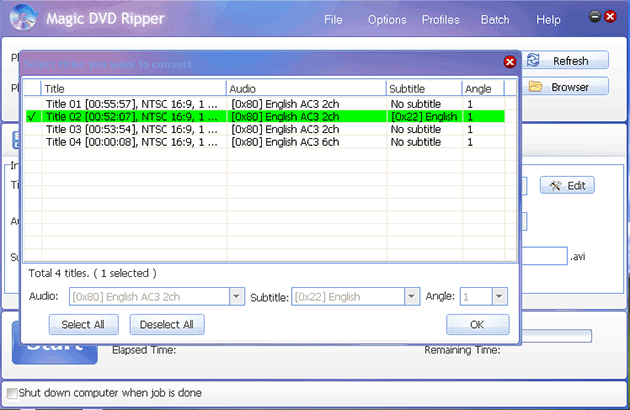The width and height of the screenshot is (630, 410).
Task: Uncheck the Title 02 checkmark
Action: tap(31, 117)
